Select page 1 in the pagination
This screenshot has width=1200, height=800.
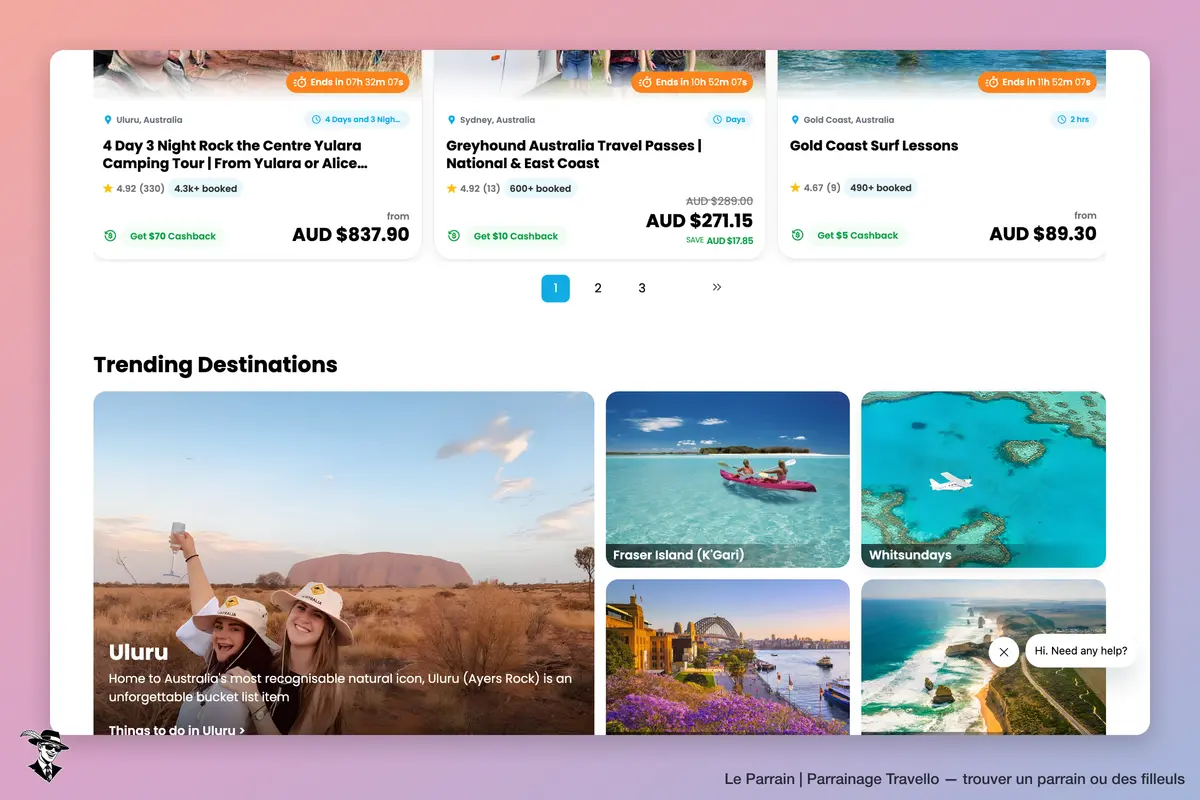[556, 288]
